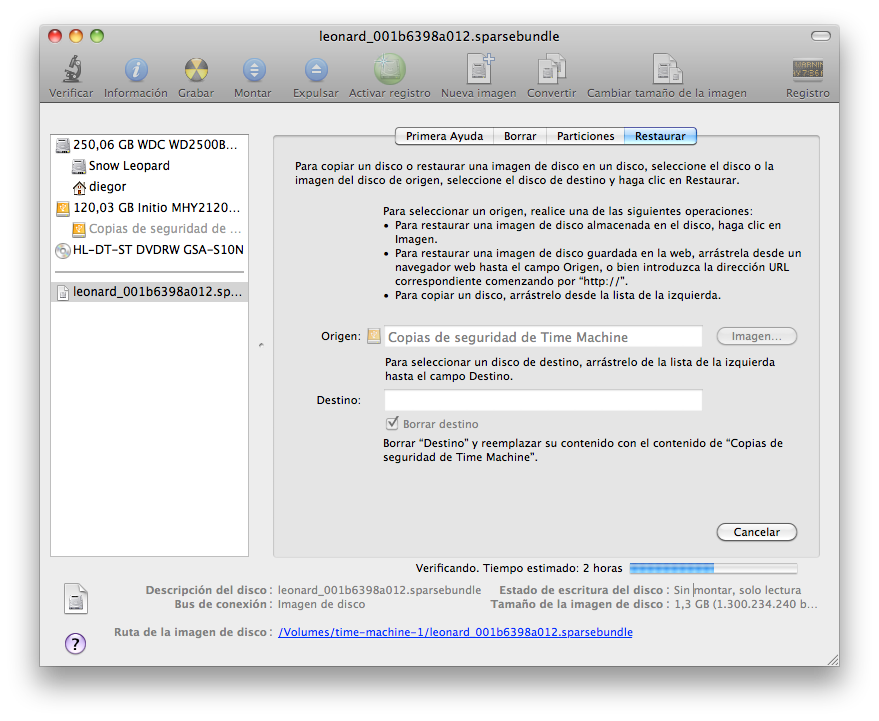Select the HL-DT-ST DVDRW drive

149,250
